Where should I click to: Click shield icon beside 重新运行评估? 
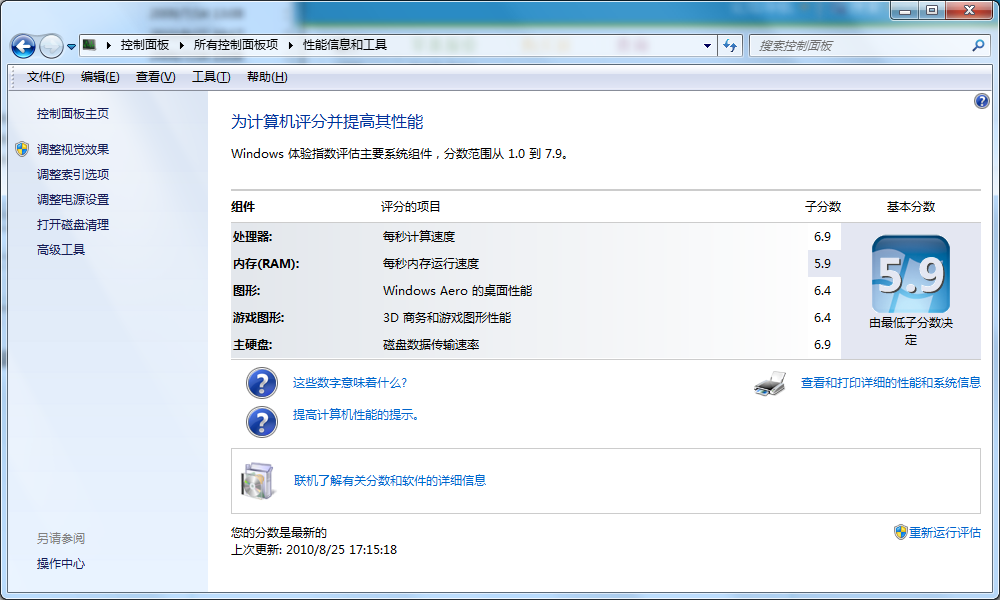(x=901, y=532)
